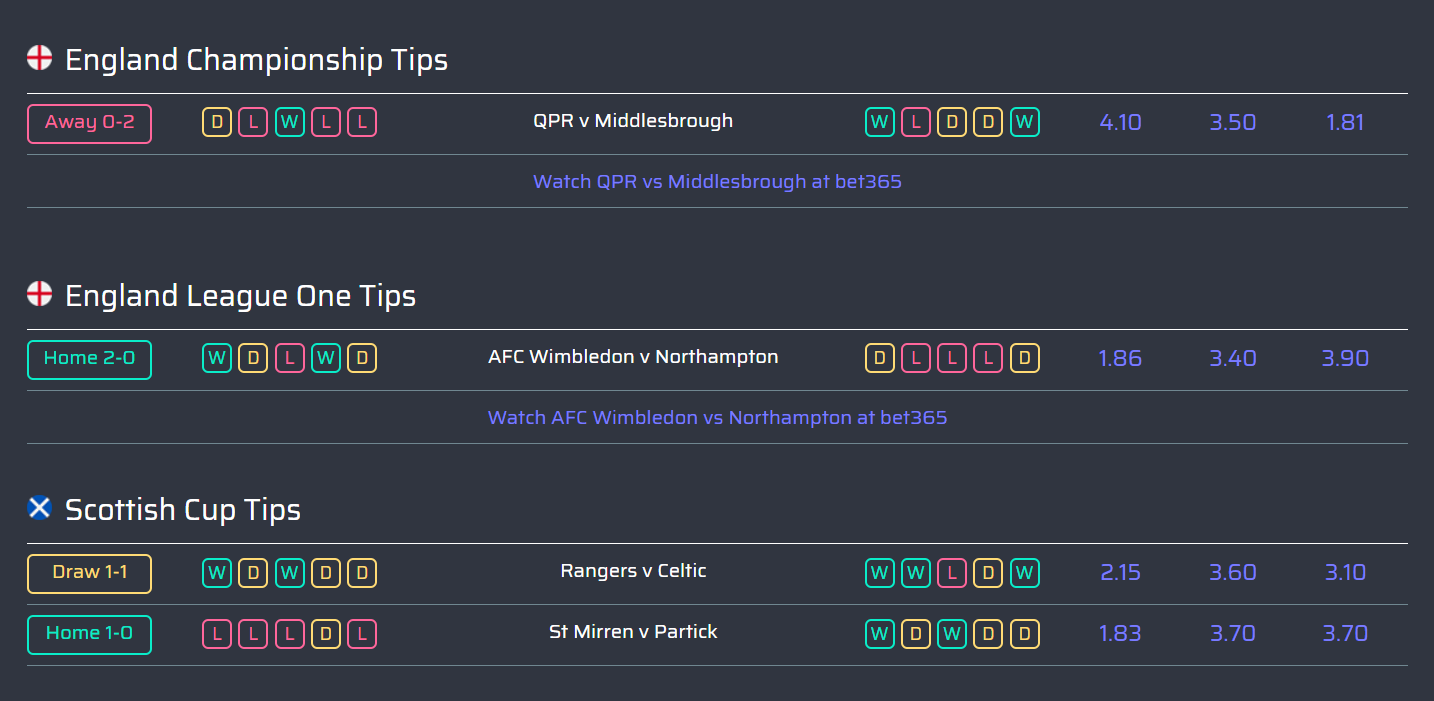Open Watch QPR vs Middlesbrough at bet365

point(717,182)
